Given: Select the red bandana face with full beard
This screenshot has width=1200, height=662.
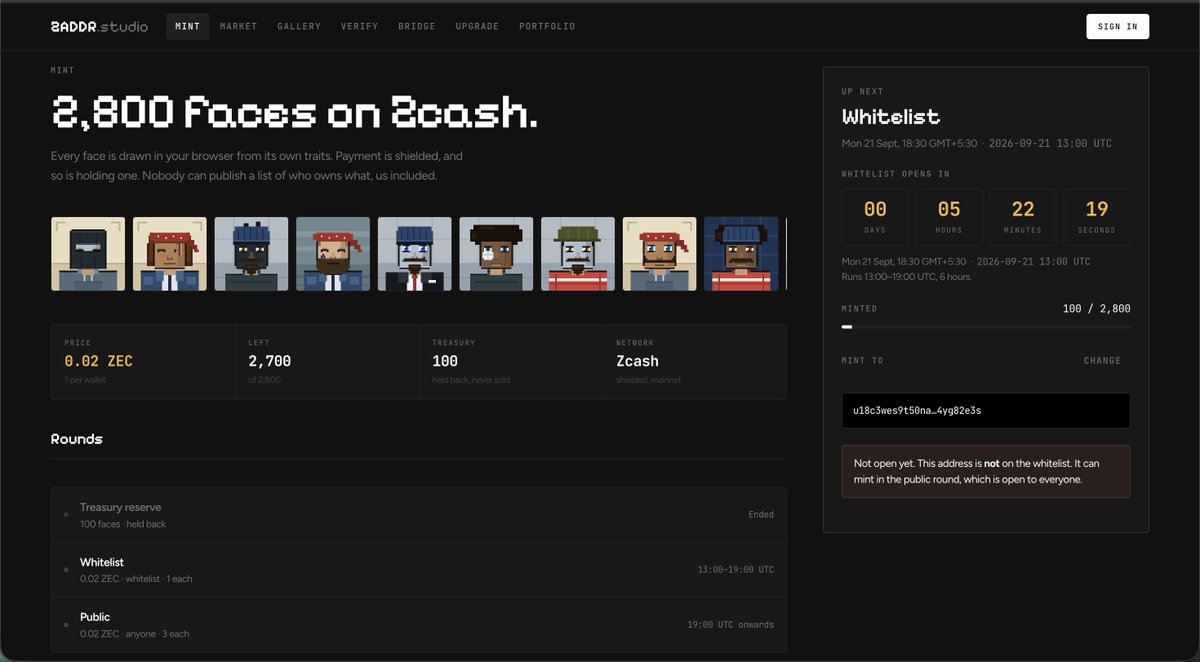Looking at the screenshot, I should (x=333, y=254).
